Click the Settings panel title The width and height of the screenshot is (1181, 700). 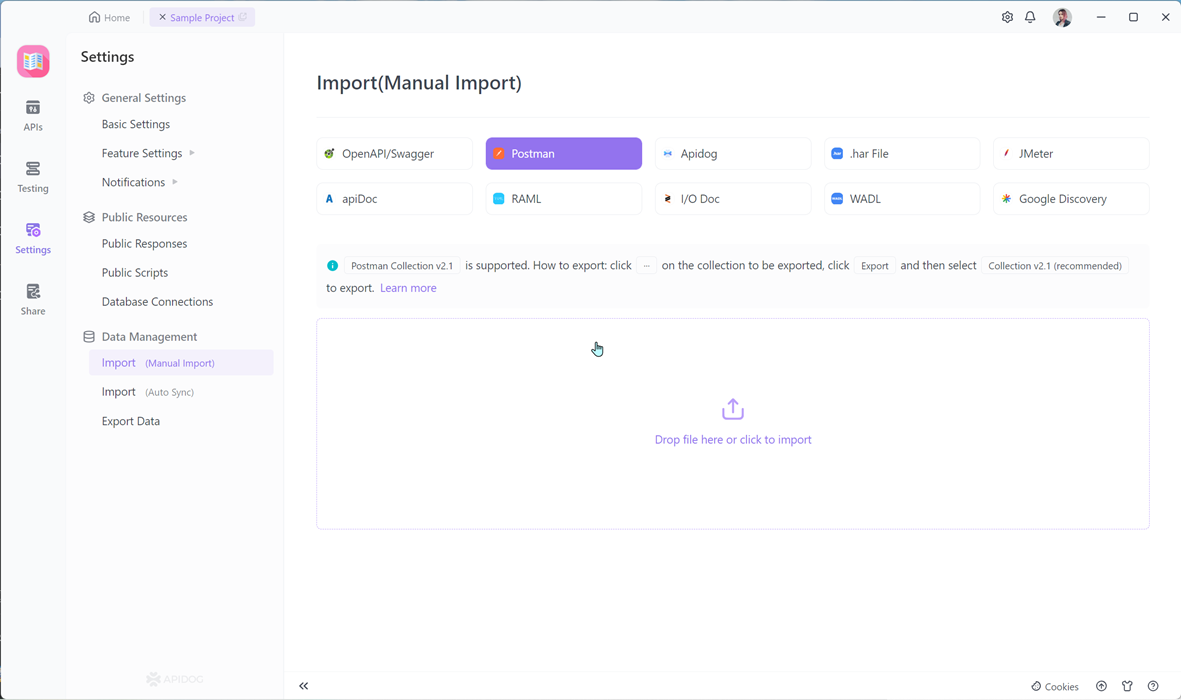[108, 57]
